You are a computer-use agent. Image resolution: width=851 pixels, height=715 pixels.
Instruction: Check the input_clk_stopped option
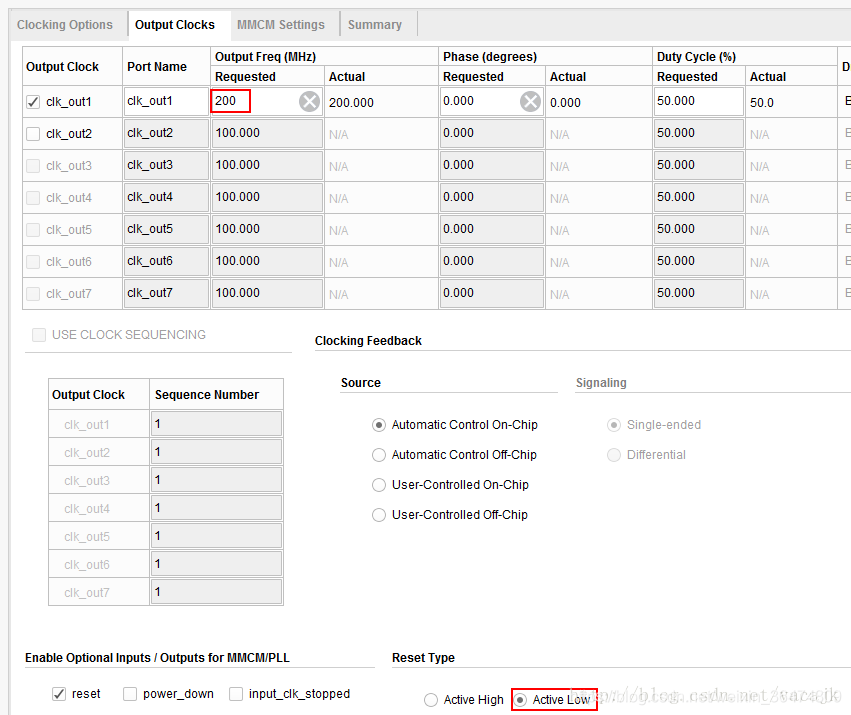pyautogui.click(x=237, y=694)
